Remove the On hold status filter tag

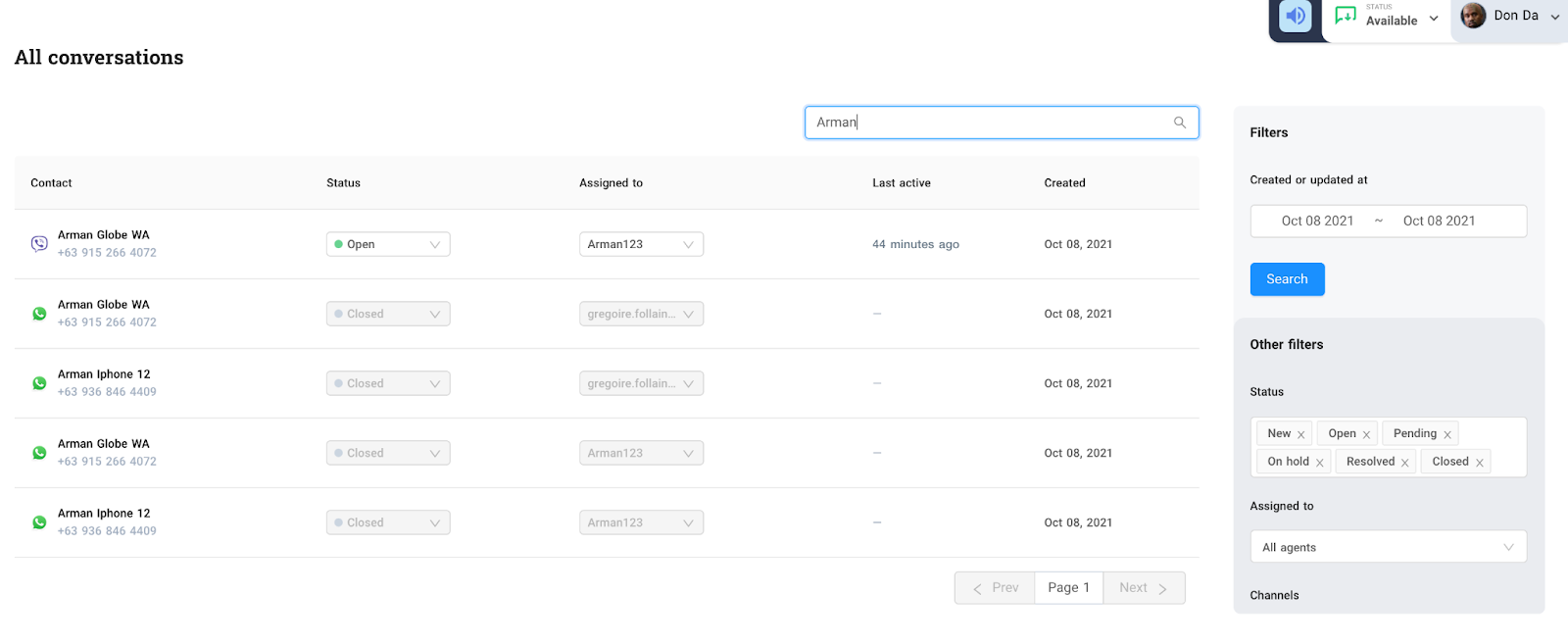coord(1320,463)
